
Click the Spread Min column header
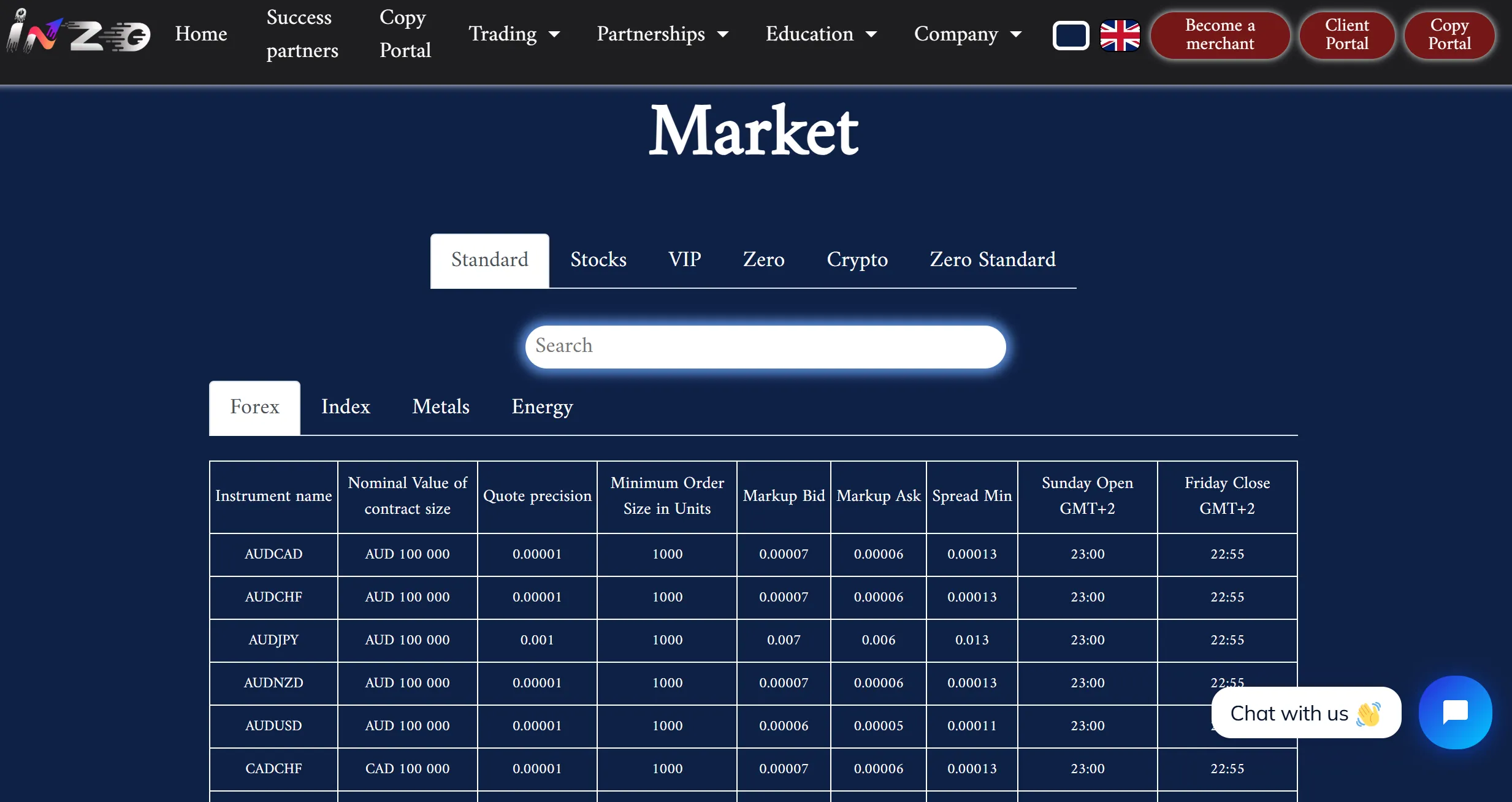[972, 496]
